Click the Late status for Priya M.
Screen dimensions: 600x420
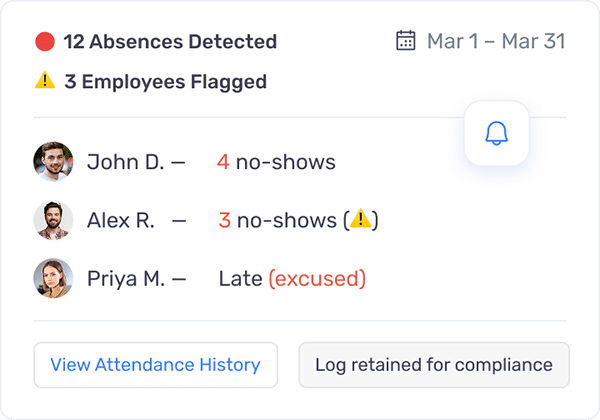pos(241,278)
